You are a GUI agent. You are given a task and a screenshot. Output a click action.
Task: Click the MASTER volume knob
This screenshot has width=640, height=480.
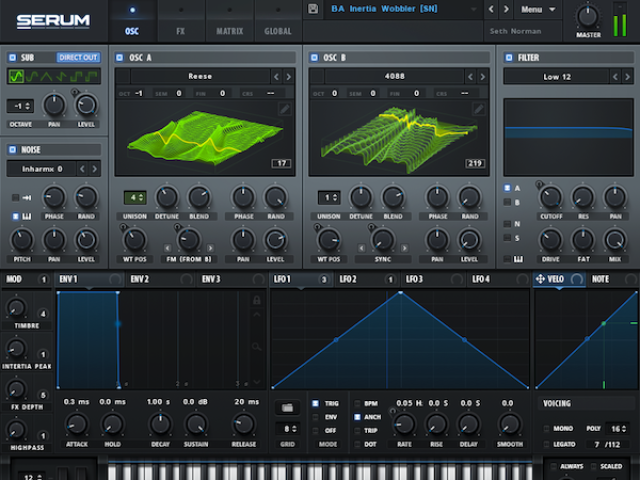point(588,16)
